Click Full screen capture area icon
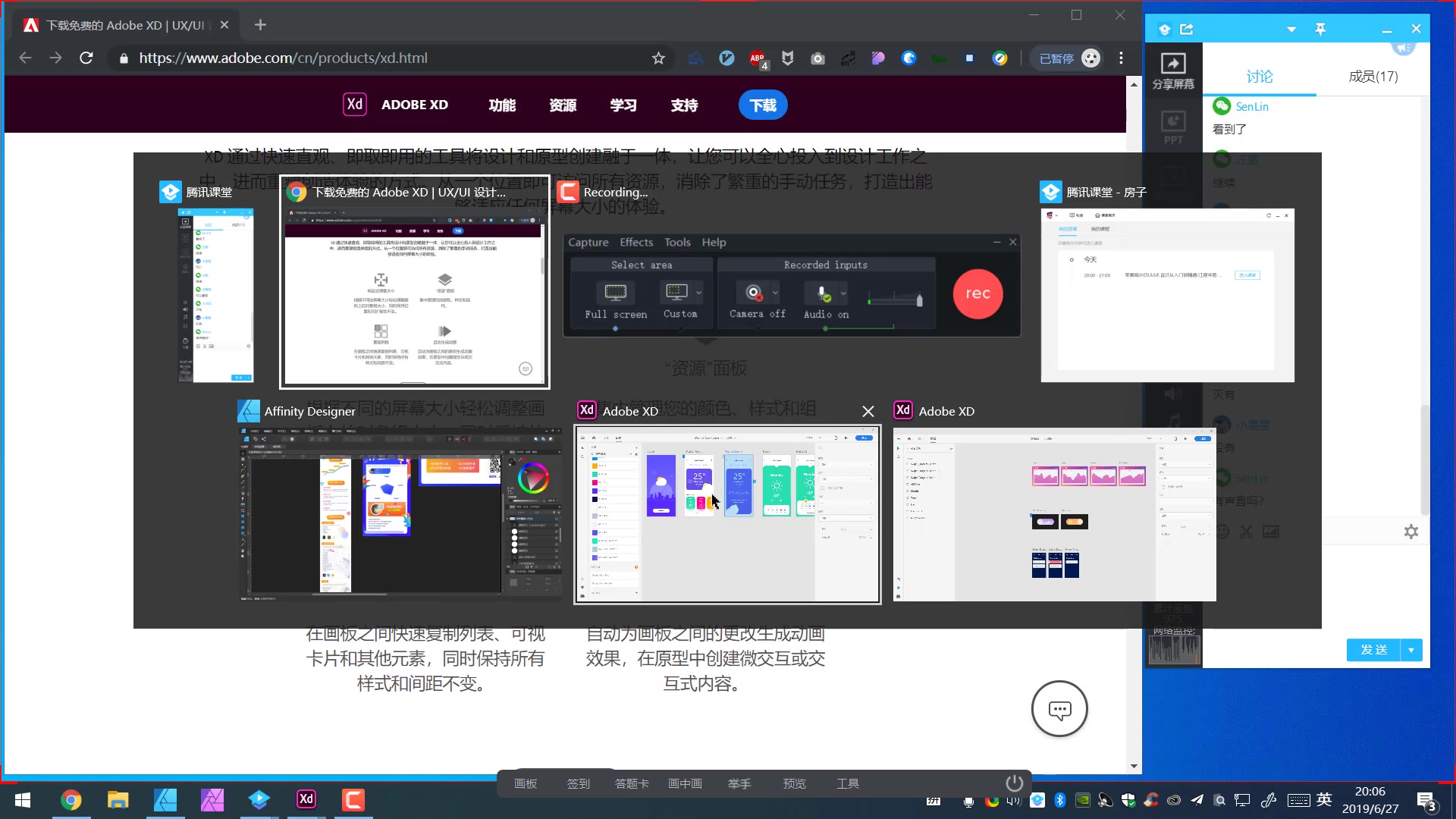The width and height of the screenshot is (1456, 819). coord(615,293)
